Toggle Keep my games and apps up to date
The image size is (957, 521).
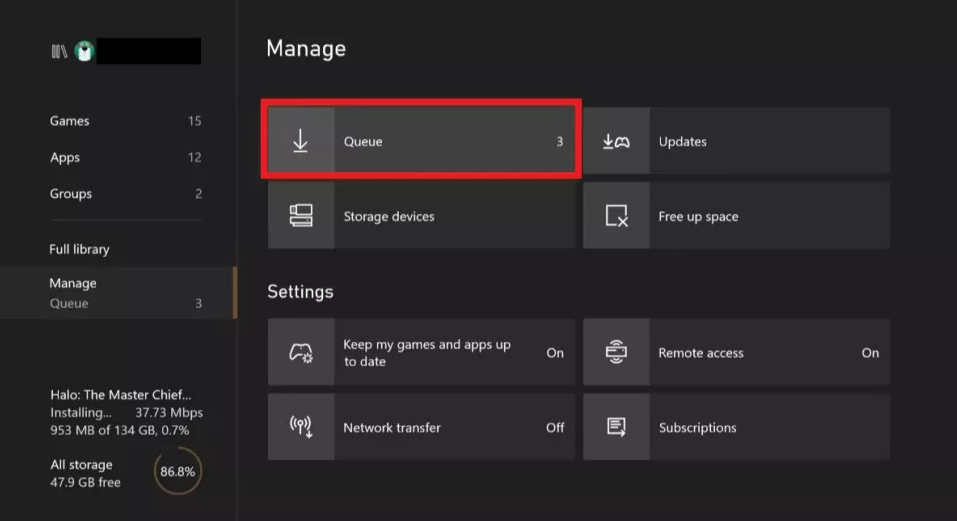click(421, 352)
